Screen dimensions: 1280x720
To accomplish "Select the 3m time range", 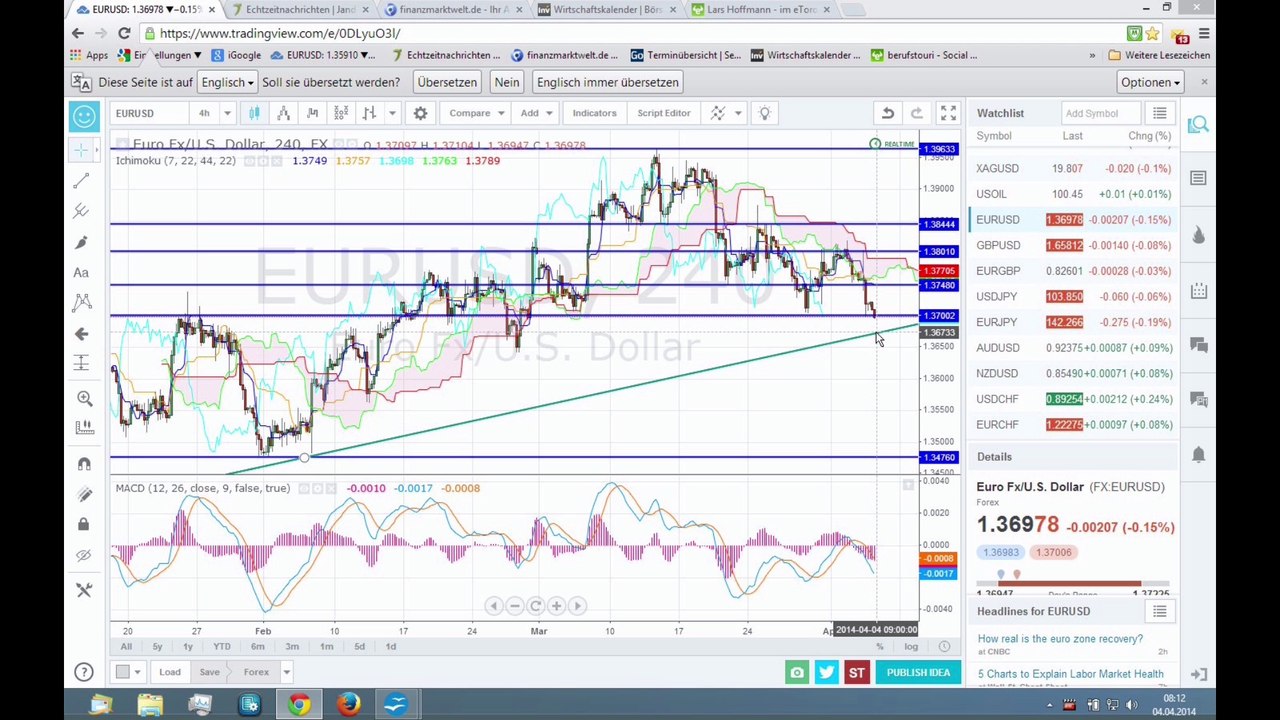I will [x=292, y=647].
